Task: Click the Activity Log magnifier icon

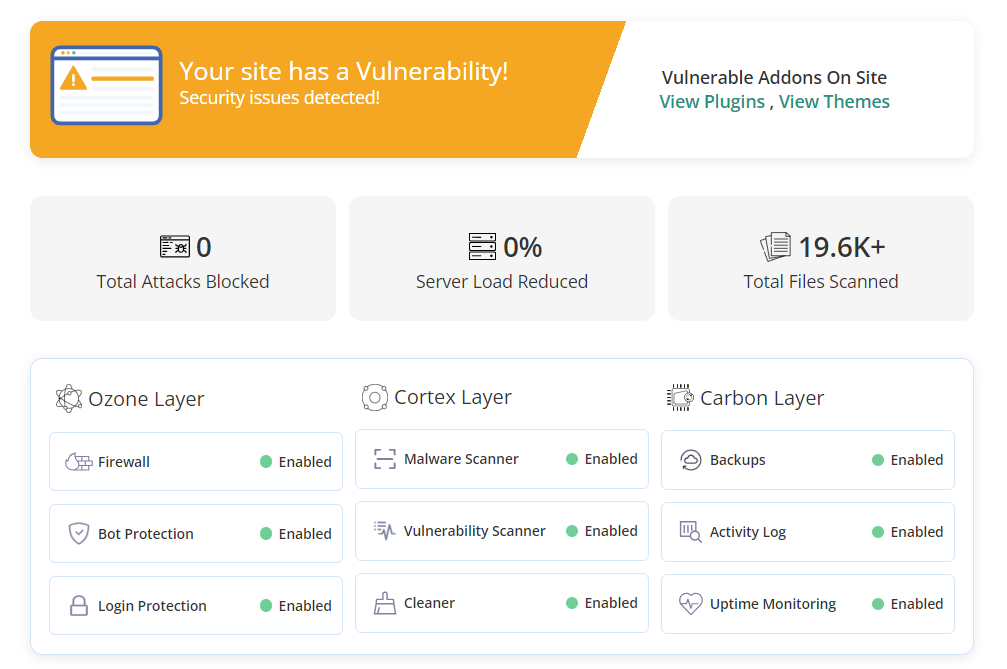Action: [x=691, y=532]
